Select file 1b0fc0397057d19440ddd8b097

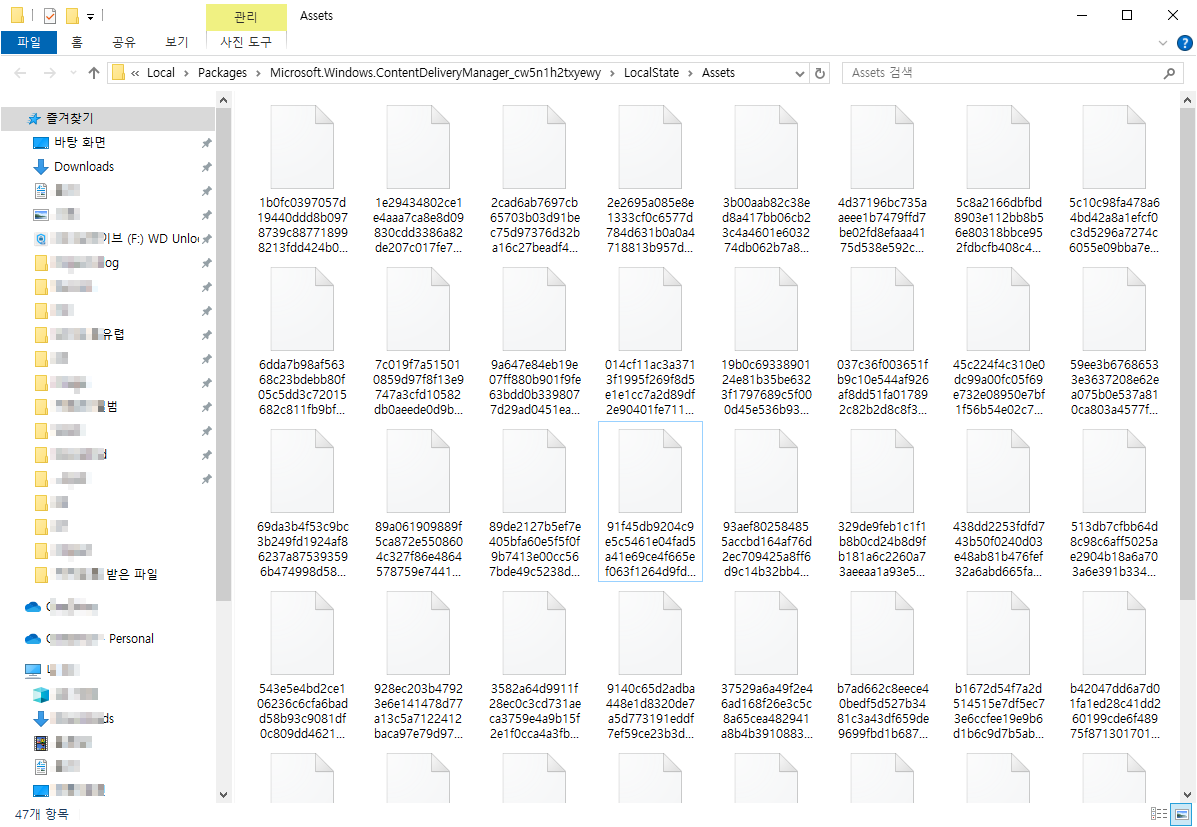(302, 179)
